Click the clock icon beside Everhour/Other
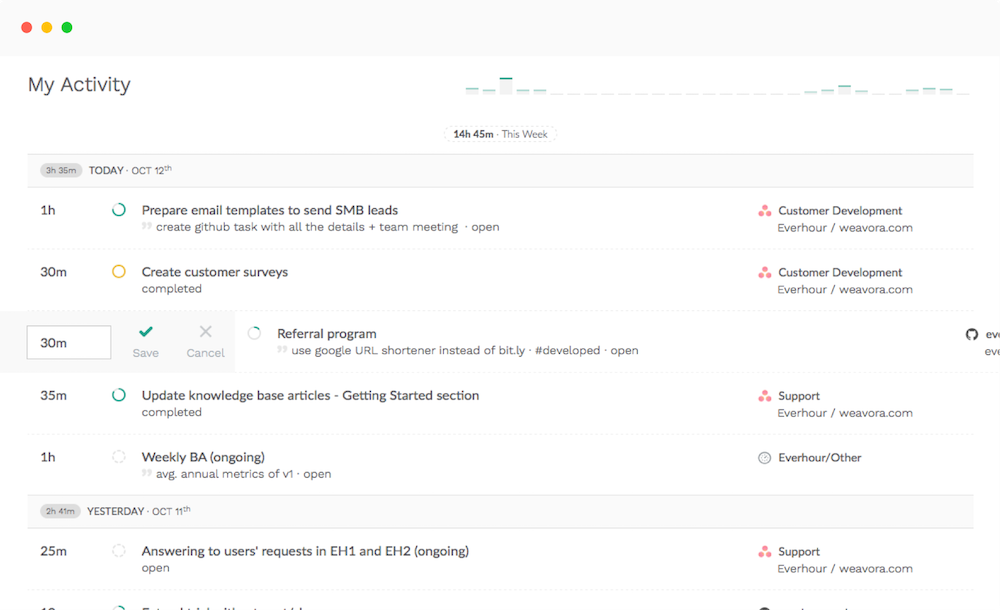Image resolution: width=1000 pixels, height=610 pixels. [x=765, y=458]
